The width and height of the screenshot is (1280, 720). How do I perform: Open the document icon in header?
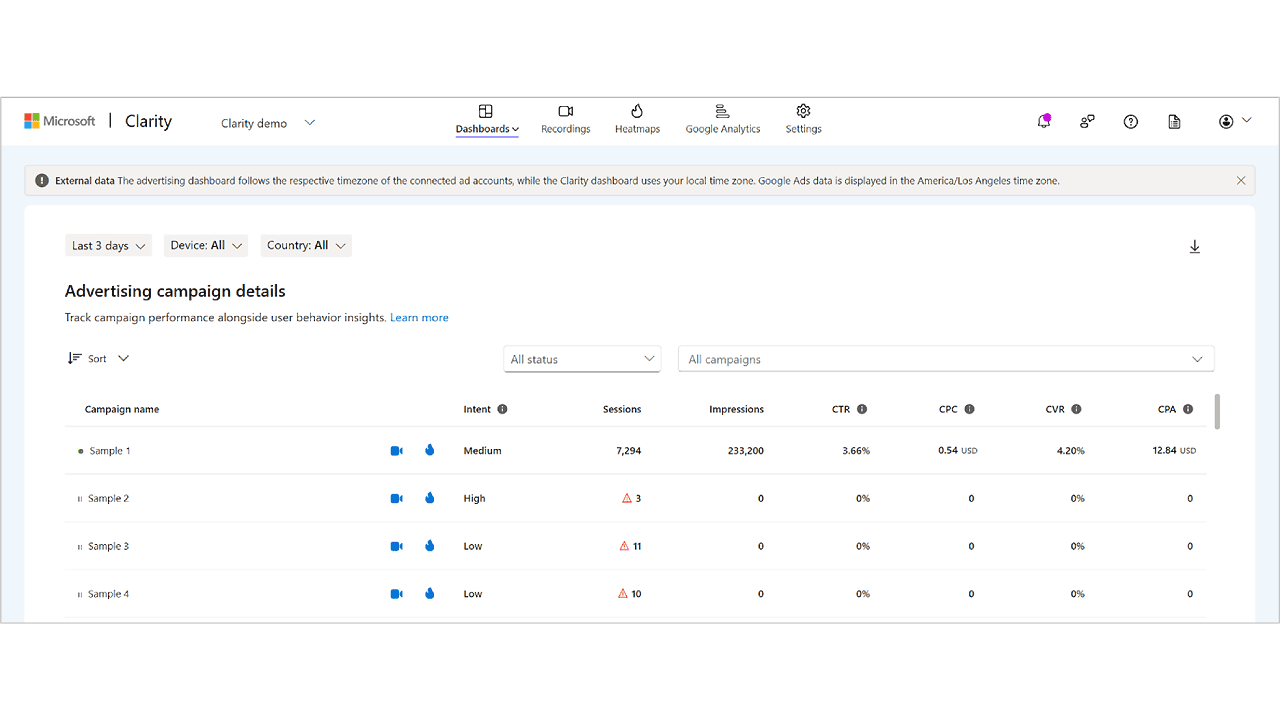coord(1174,121)
